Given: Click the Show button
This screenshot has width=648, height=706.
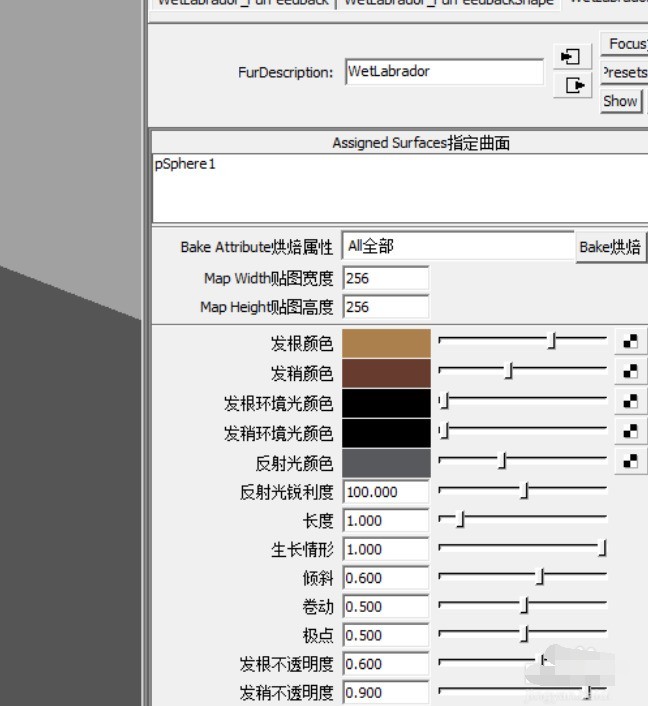Looking at the screenshot, I should [x=620, y=101].
